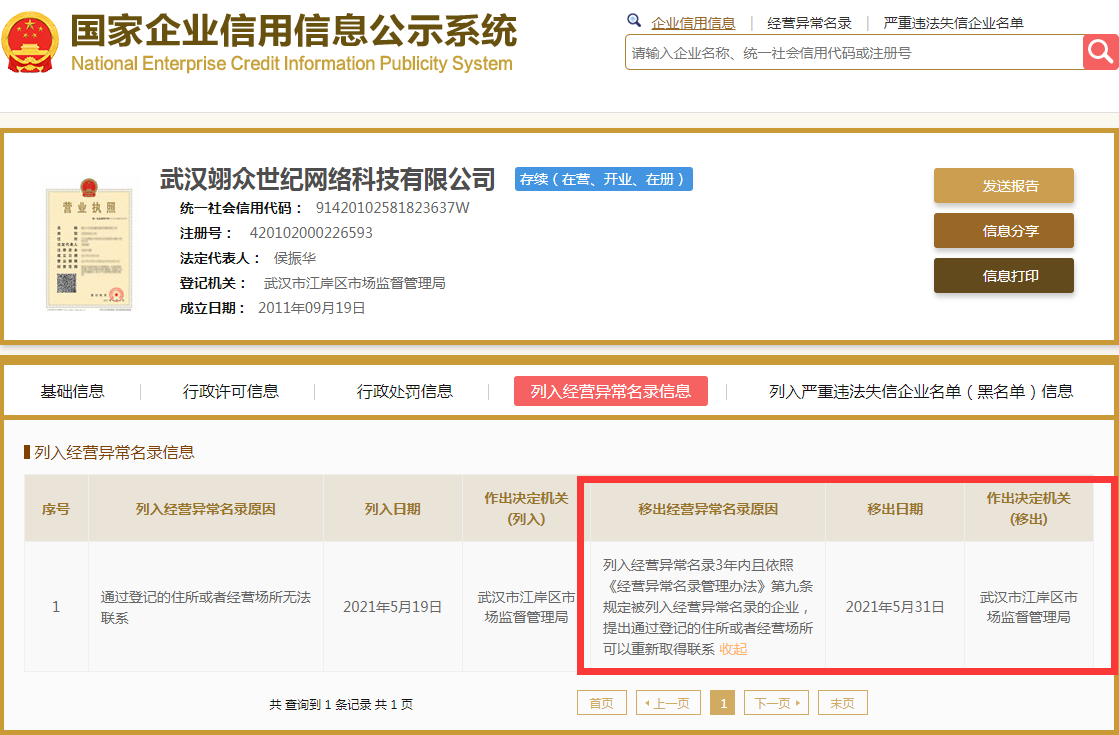Collapse the removal reason text with 收起

pyautogui.click(x=733, y=649)
